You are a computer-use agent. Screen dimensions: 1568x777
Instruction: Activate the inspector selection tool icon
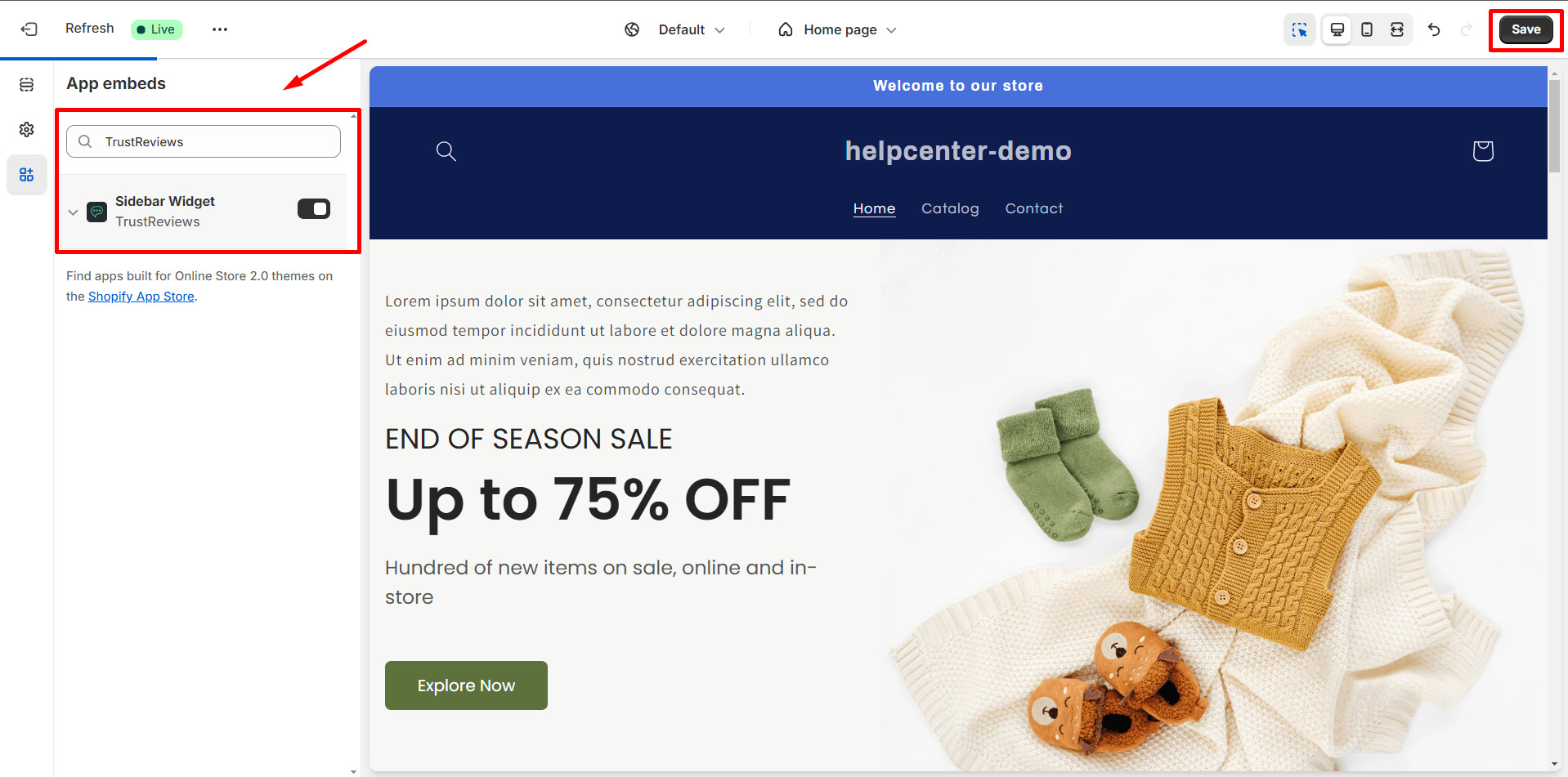(x=1299, y=30)
